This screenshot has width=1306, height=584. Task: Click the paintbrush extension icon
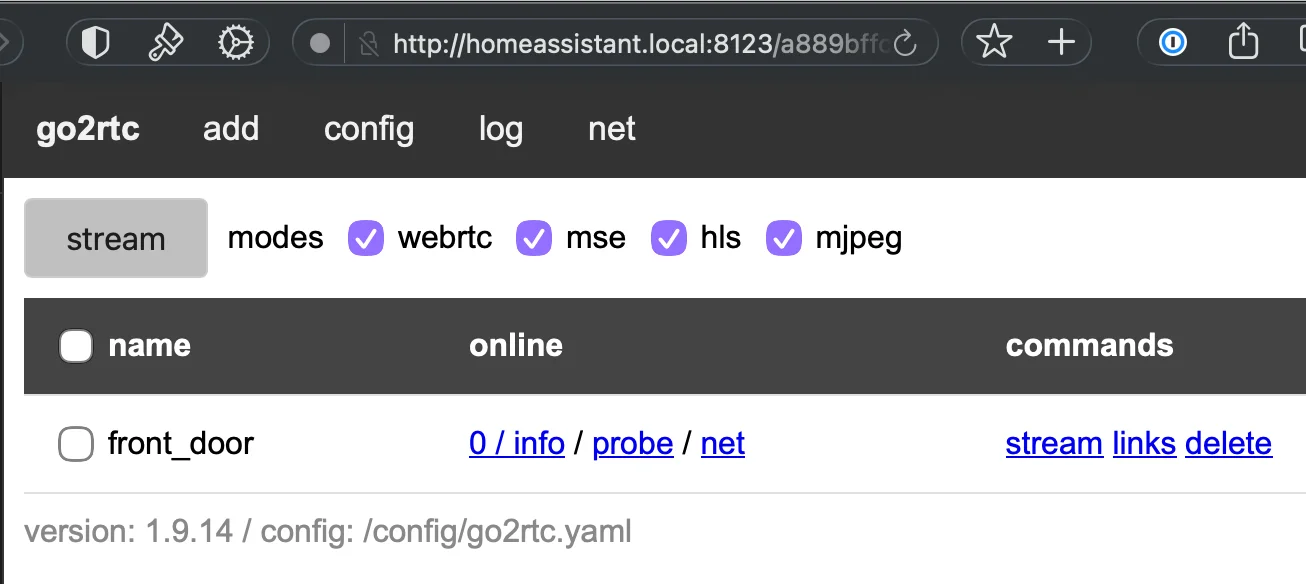coord(165,43)
